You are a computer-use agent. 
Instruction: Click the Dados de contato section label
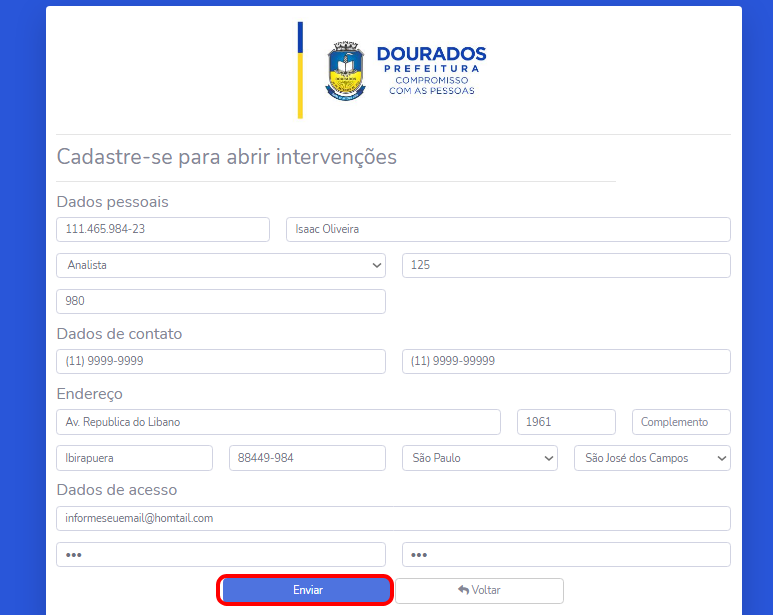point(119,334)
